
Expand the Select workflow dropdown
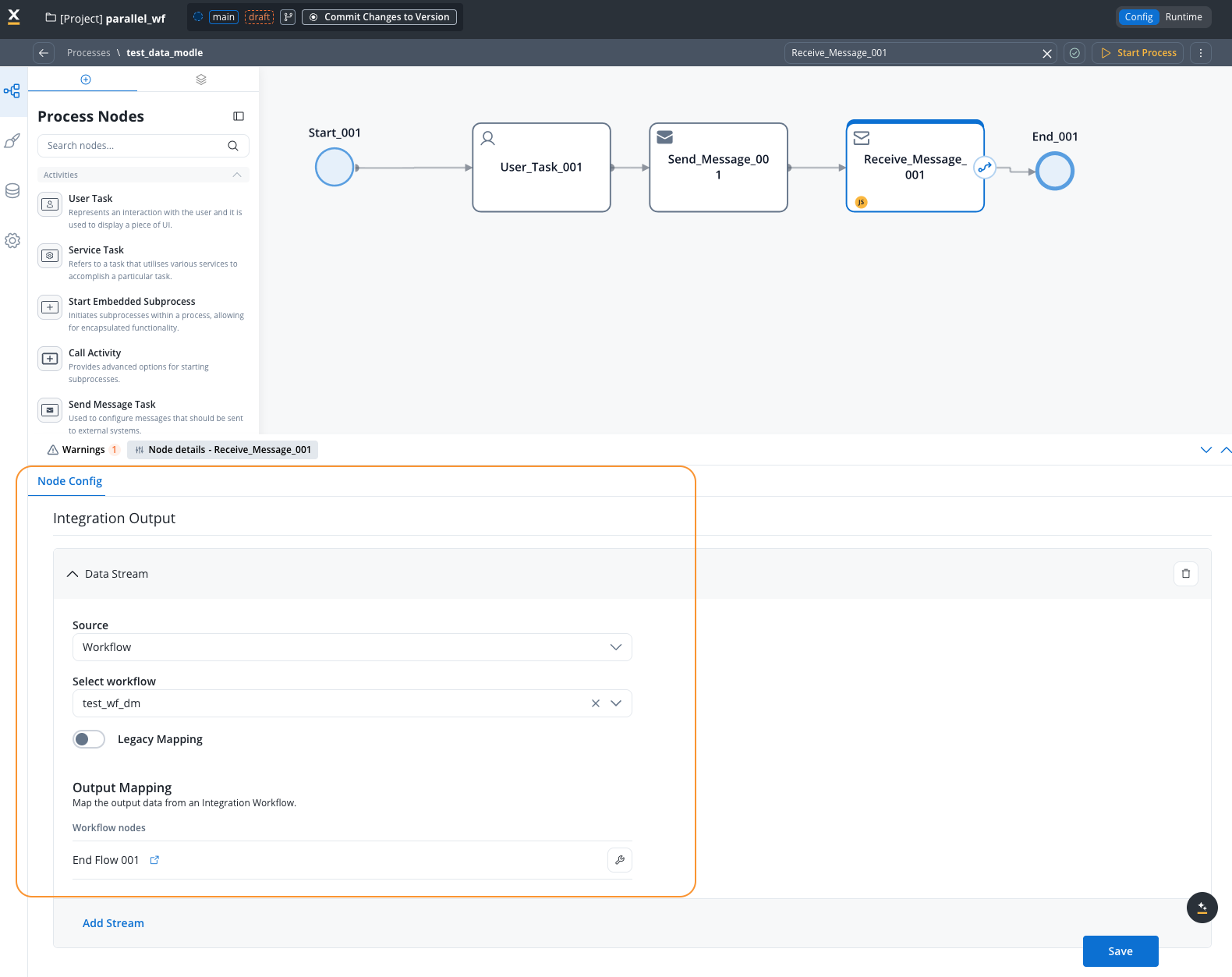click(x=616, y=703)
